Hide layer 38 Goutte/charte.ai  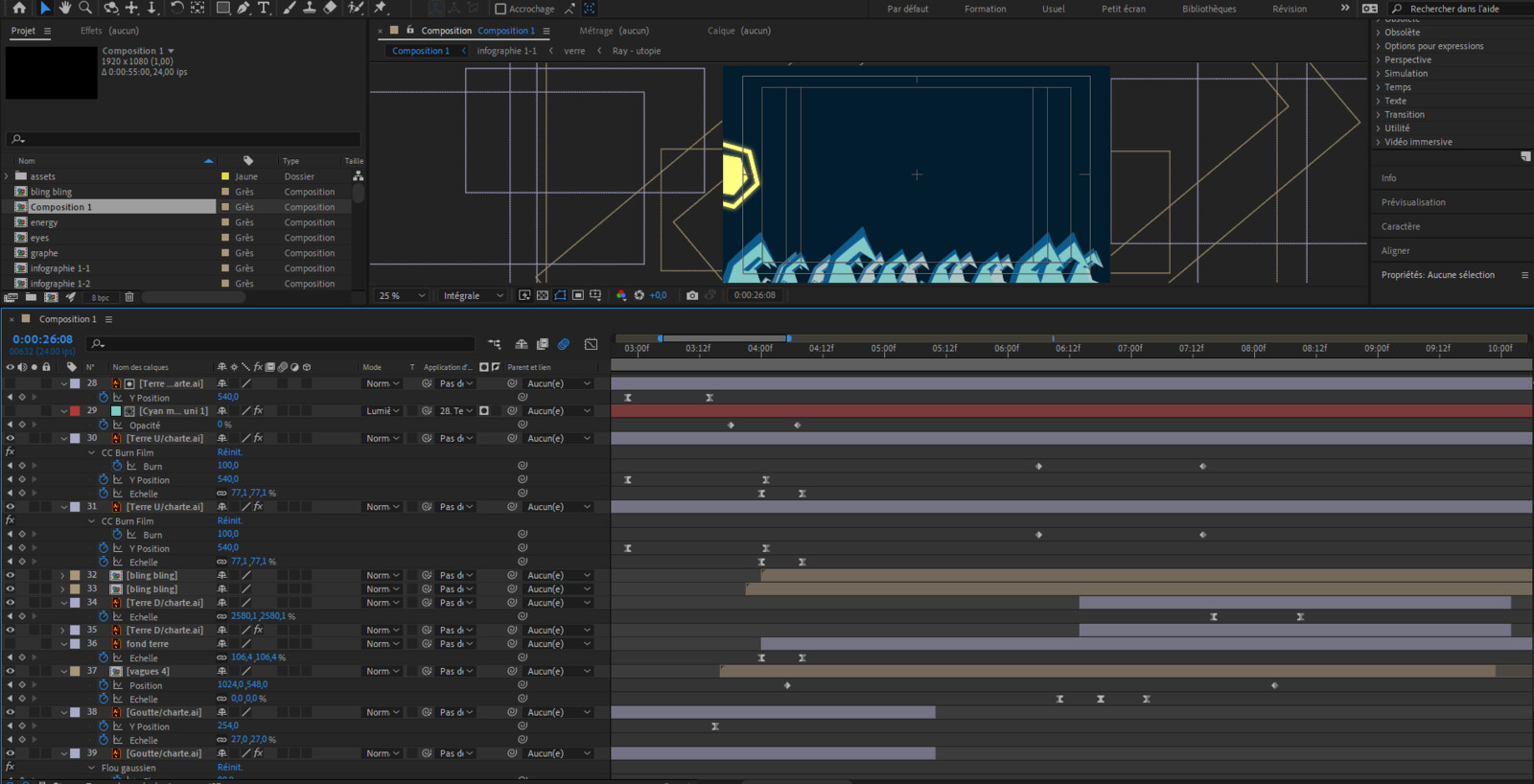coord(11,712)
